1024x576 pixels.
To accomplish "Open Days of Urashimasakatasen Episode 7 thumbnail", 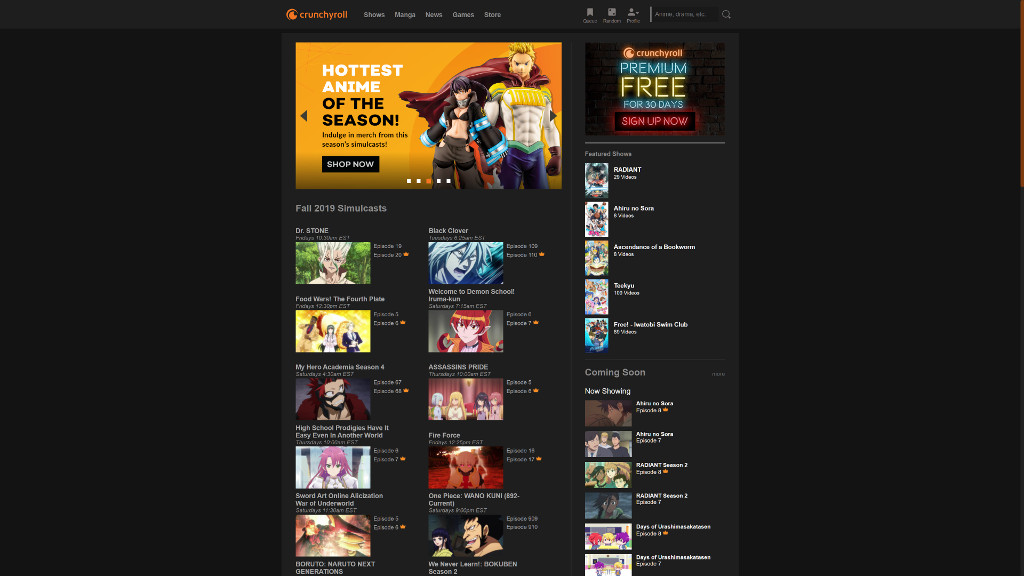I will click(x=608, y=565).
